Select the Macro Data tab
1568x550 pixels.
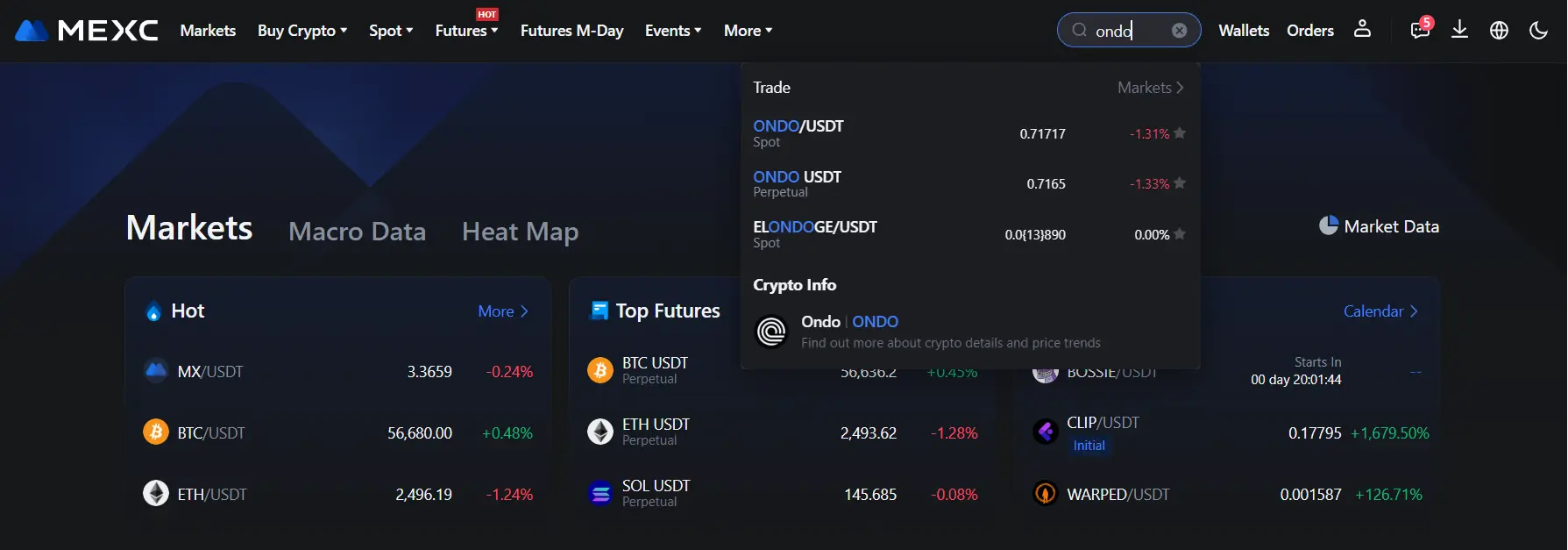[357, 232]
